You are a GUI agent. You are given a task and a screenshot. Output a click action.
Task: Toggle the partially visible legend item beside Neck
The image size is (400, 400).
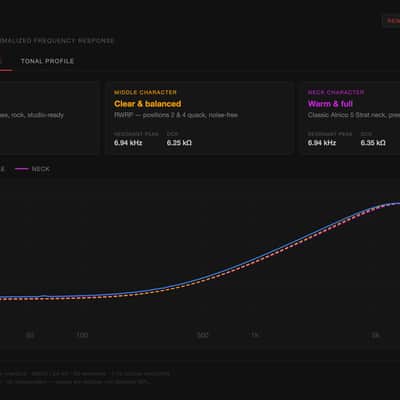point(2,169)
